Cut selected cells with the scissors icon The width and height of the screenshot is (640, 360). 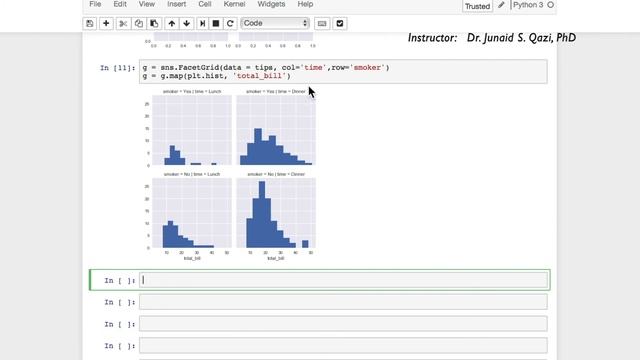point(123,24)
